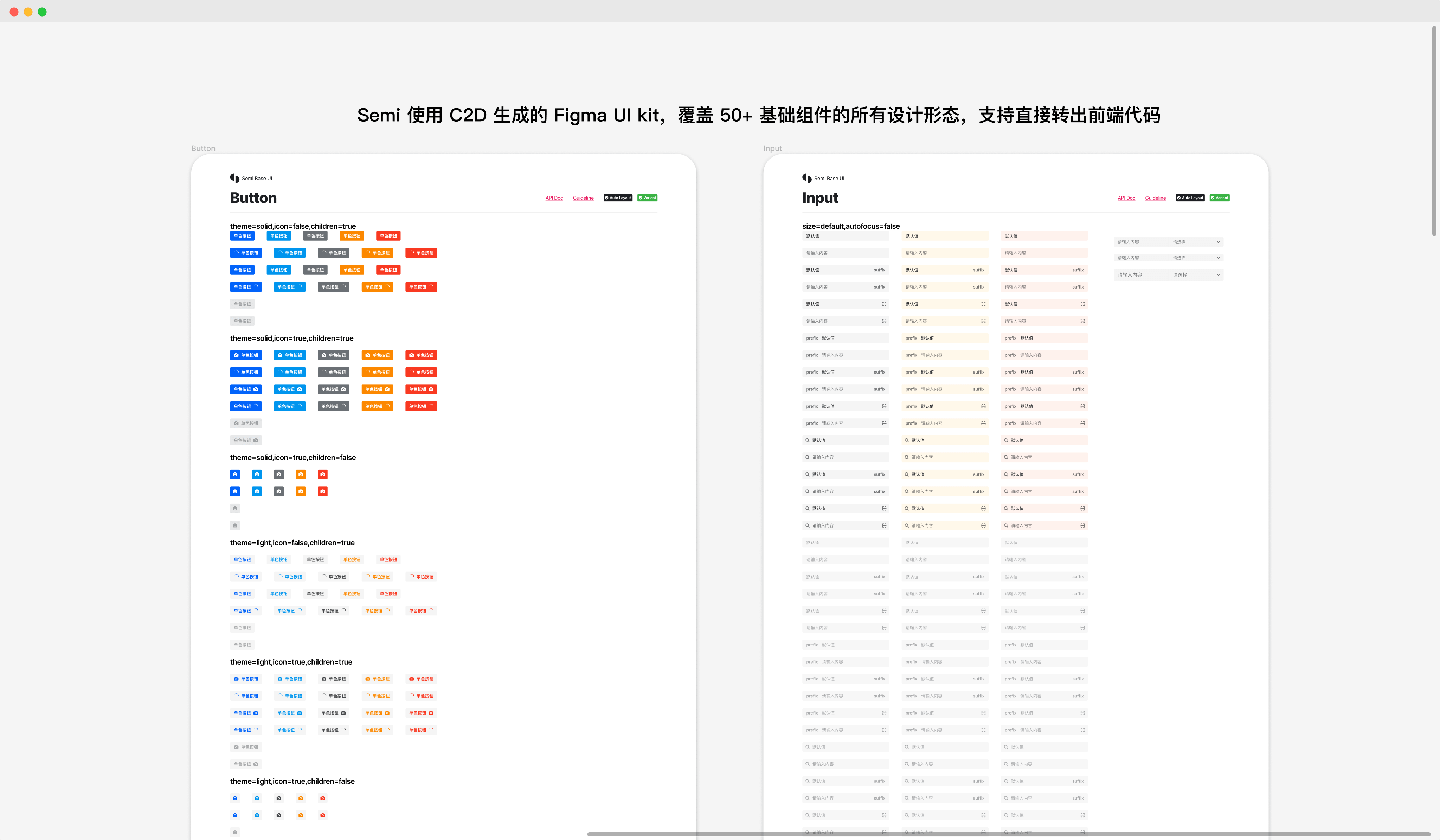
Task: Toggle the Auto Layout badge on Button page
Action: (618, 198)
